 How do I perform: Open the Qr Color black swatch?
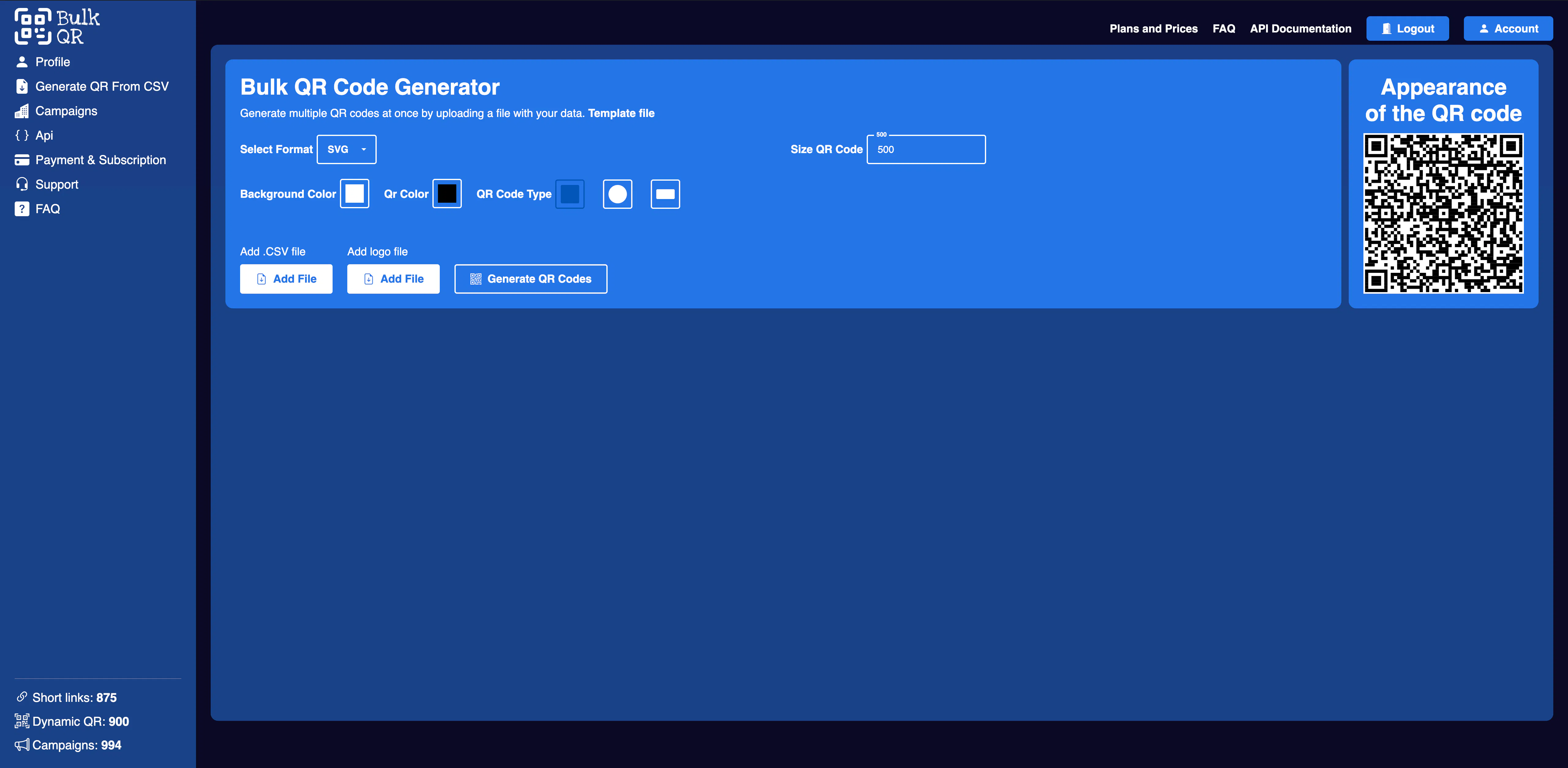click(447, 194)
